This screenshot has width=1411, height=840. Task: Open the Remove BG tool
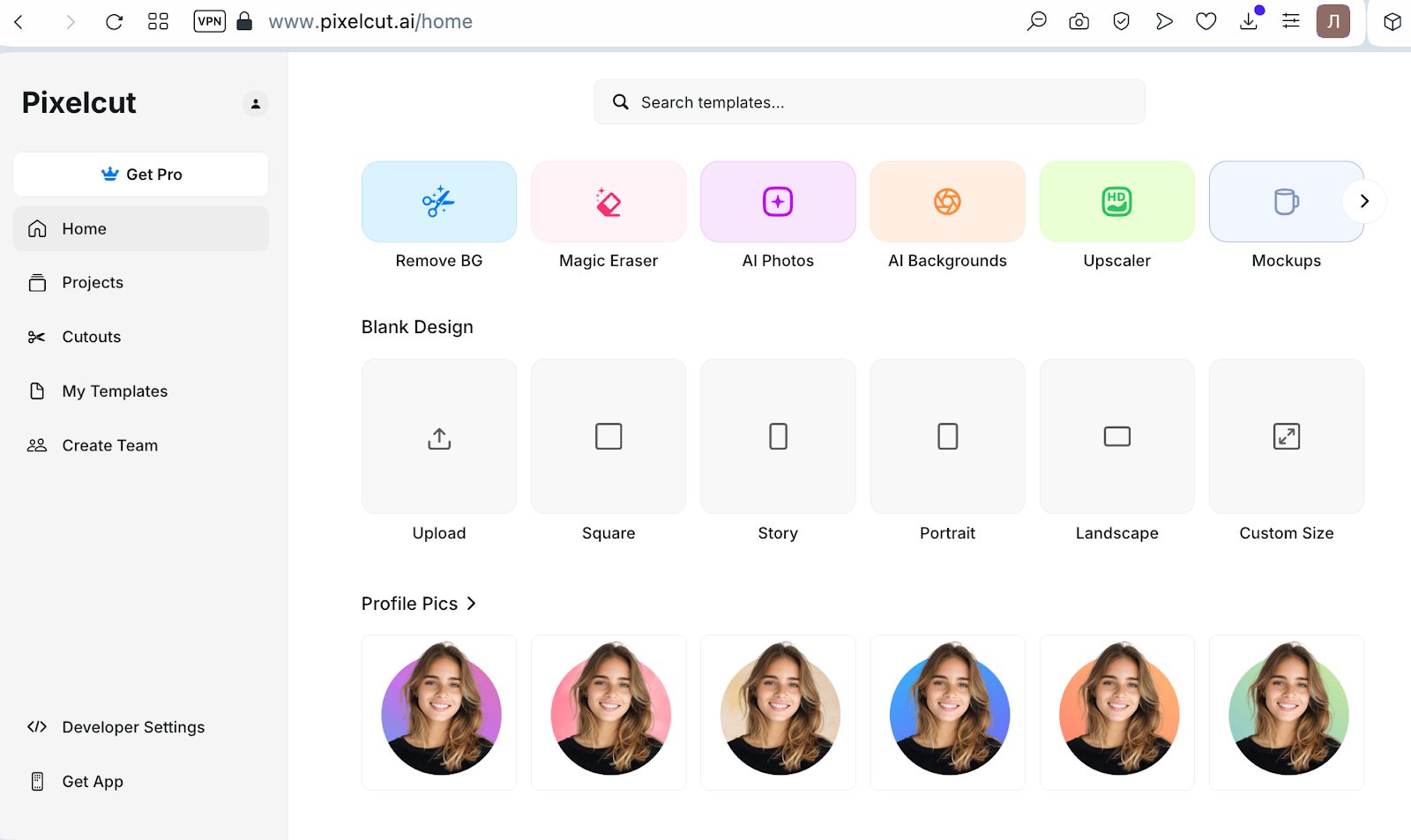pyautogui.click(x=439, y=202)
